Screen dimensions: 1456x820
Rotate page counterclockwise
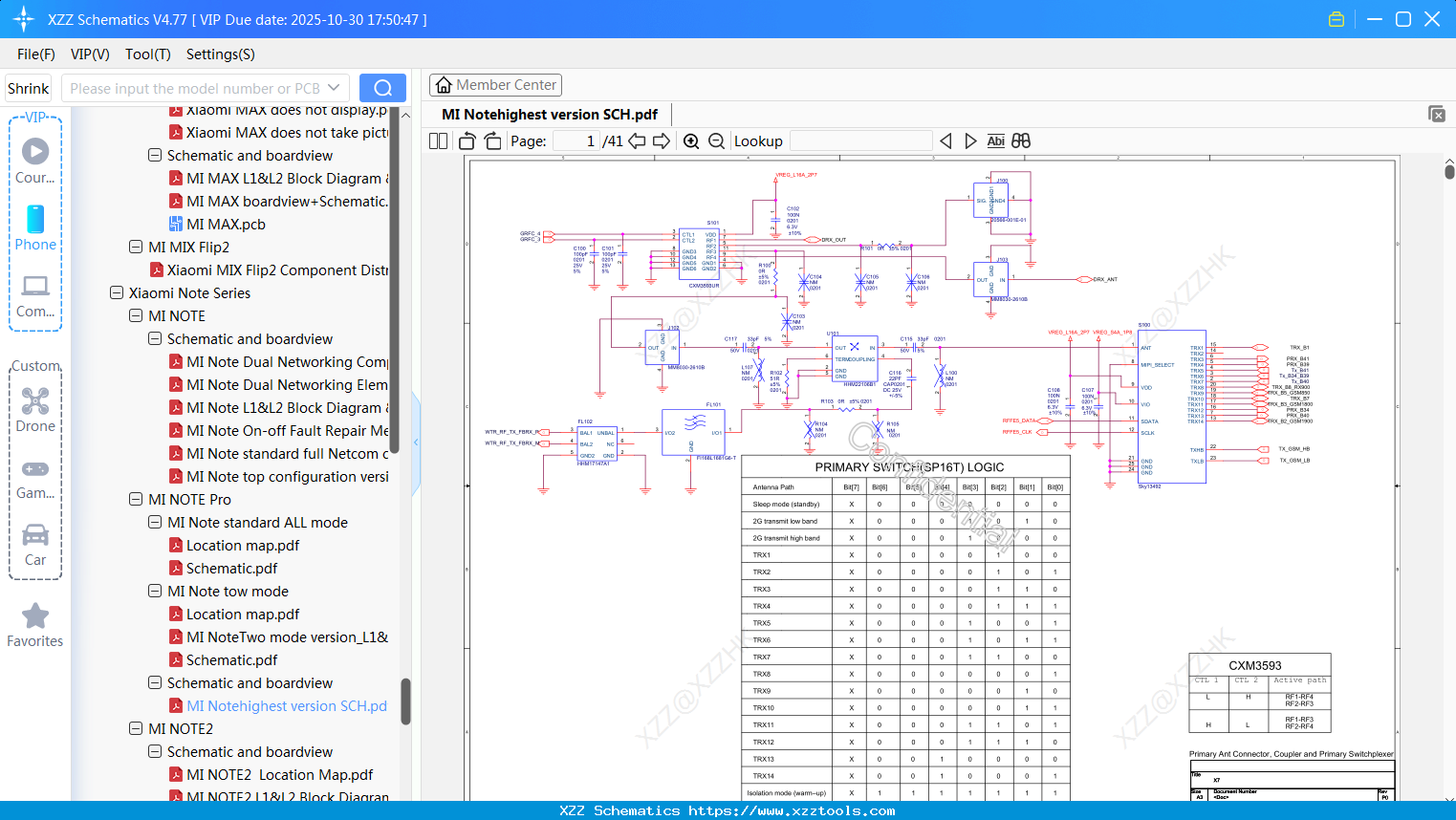tap(467, 141)
